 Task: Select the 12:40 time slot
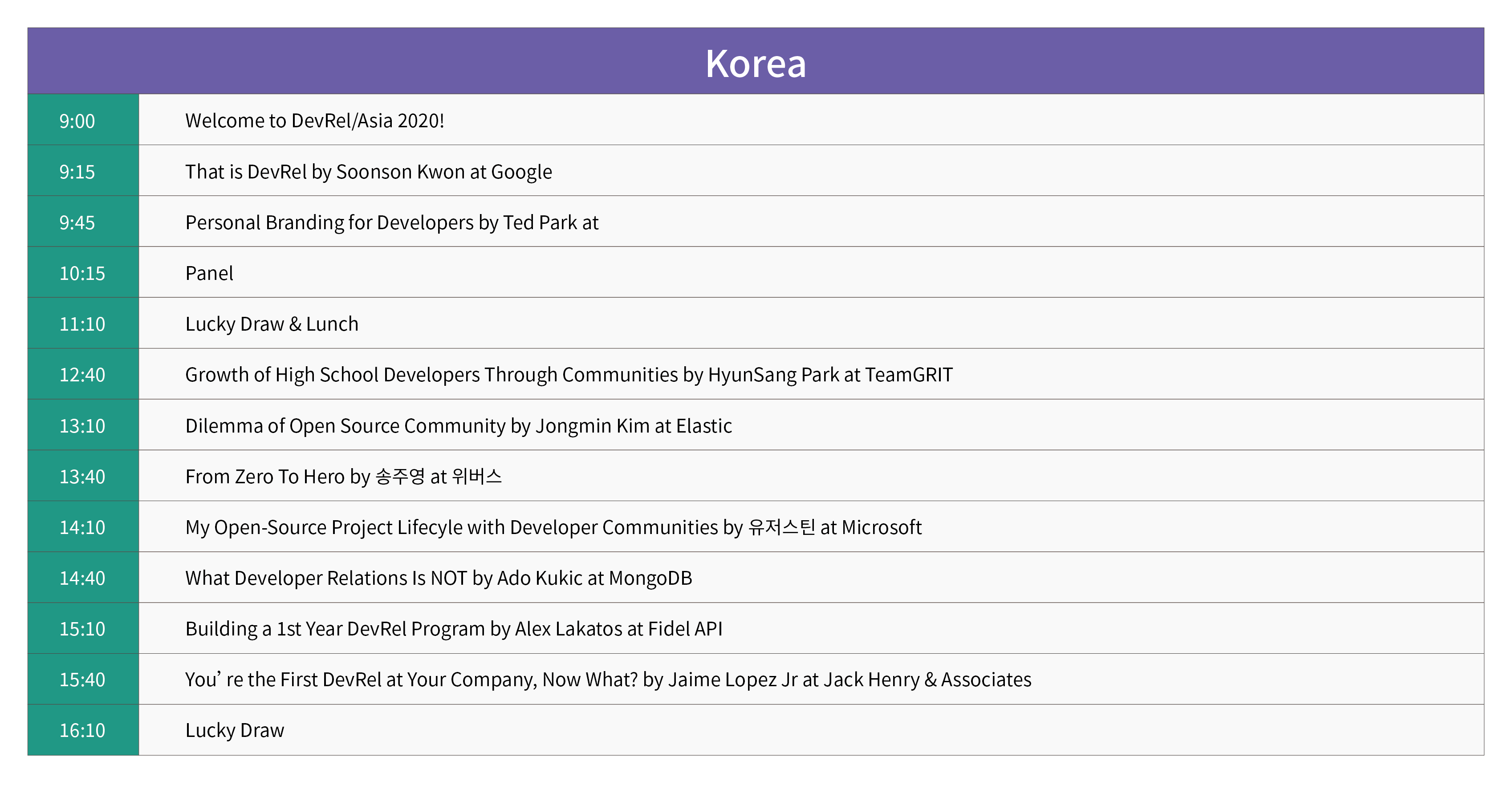tap(82, 375)
